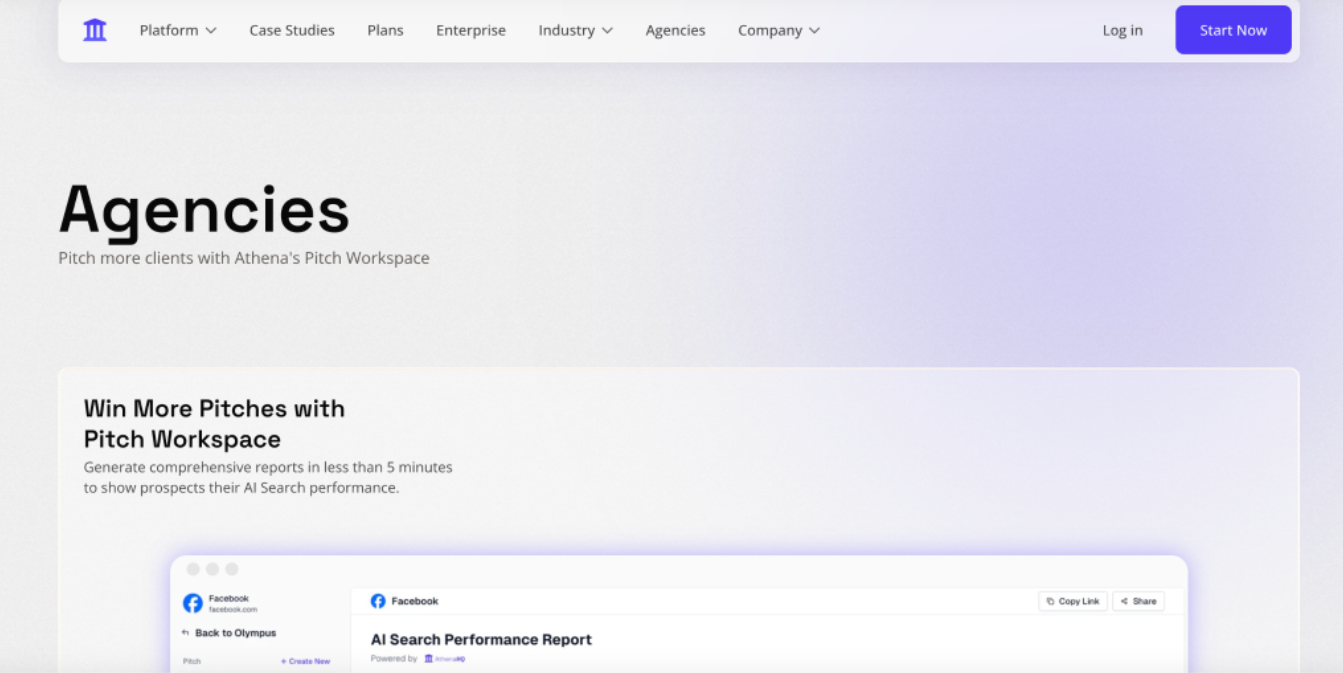Click the Share button in report preview
The image size is (1343, 673).
1138,601
